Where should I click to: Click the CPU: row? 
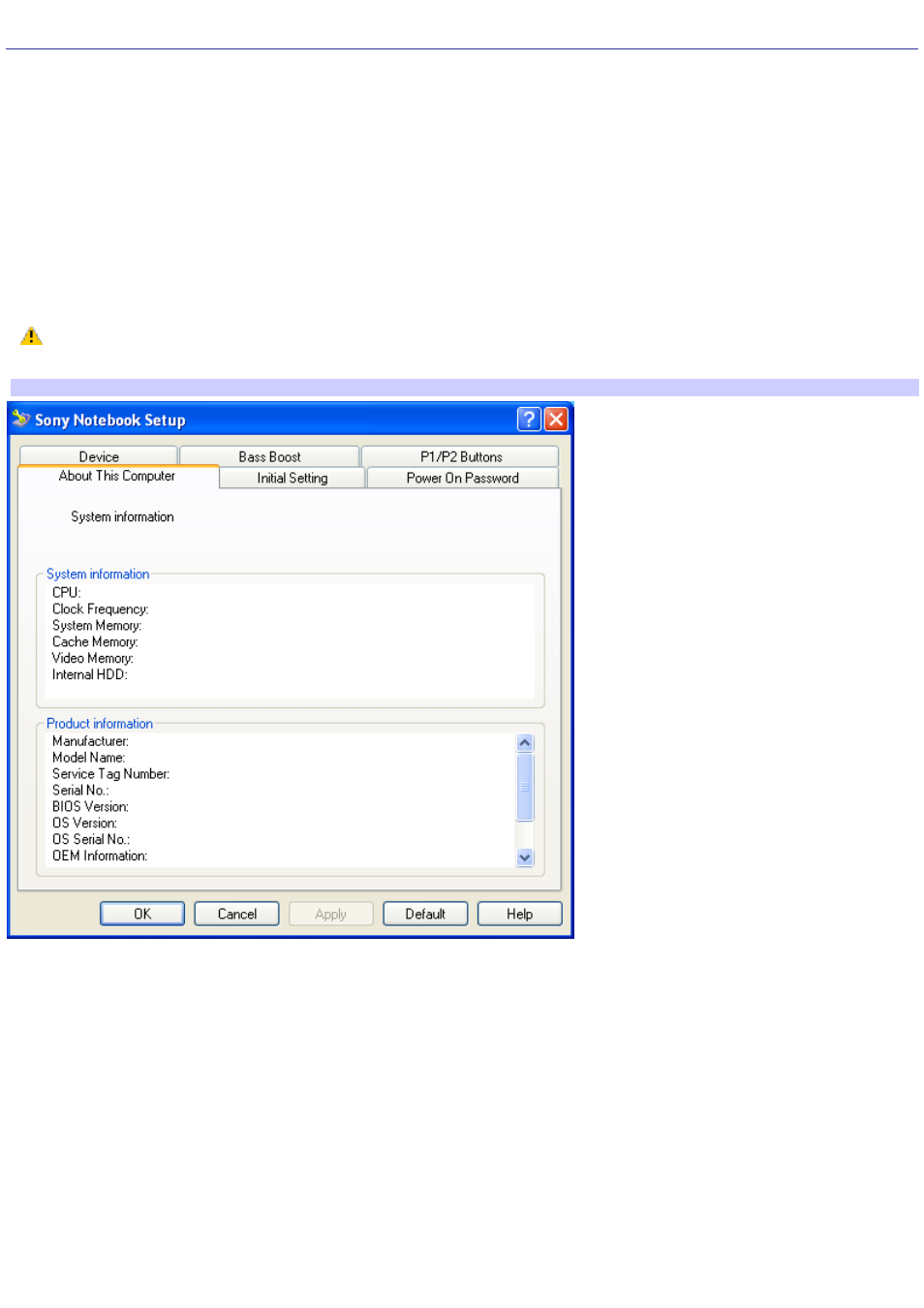[x=67, y=592]
